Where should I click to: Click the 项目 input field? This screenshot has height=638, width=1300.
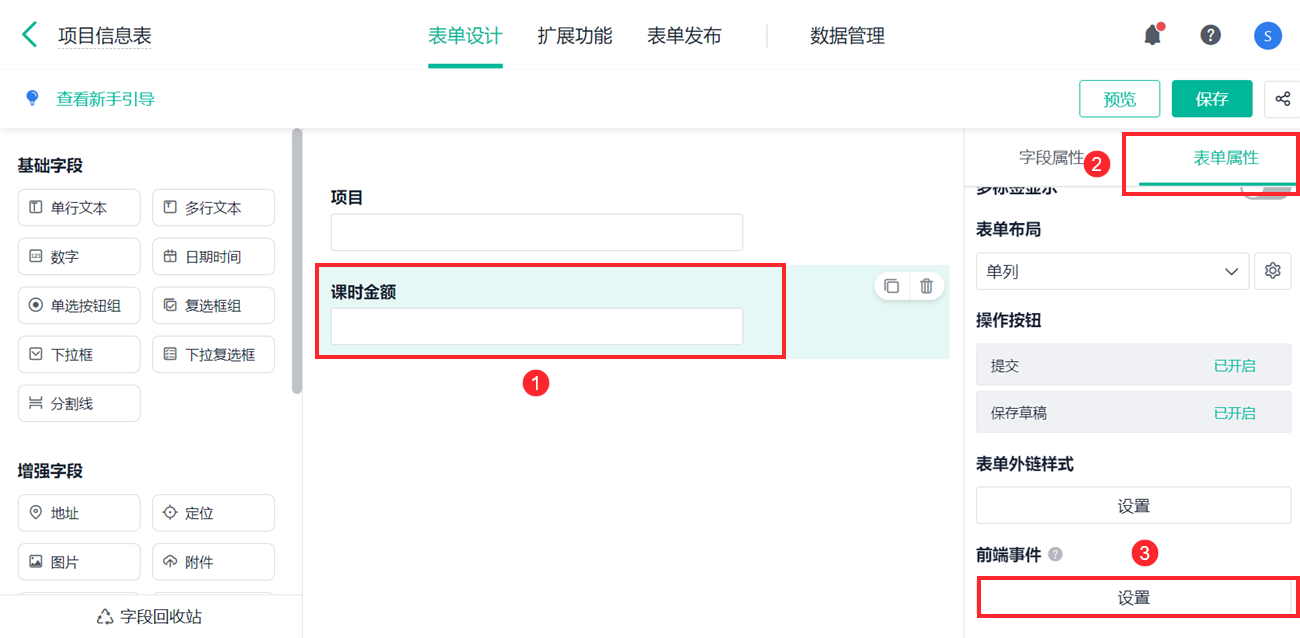[x=537, y=232]
